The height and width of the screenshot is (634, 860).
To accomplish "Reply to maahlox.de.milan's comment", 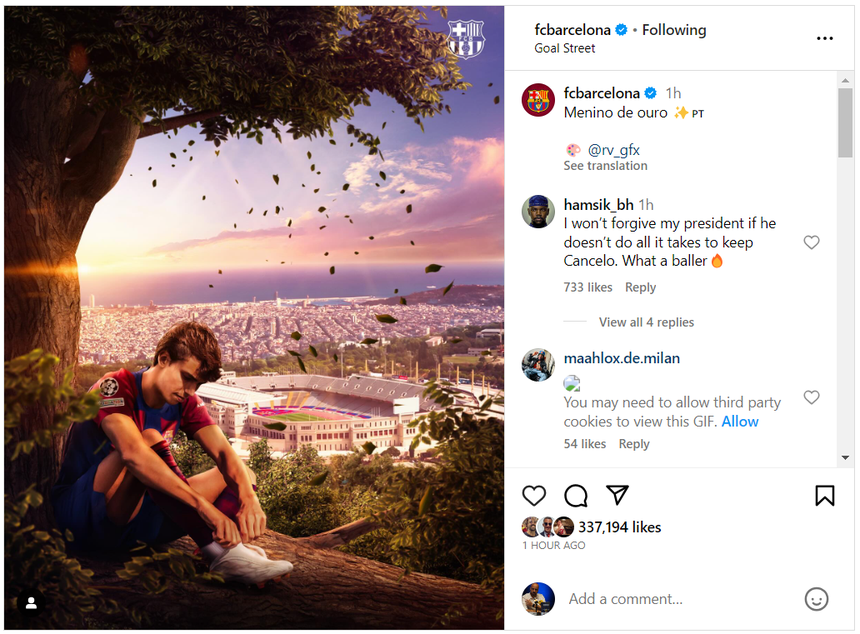I will [x=634, y=444].
